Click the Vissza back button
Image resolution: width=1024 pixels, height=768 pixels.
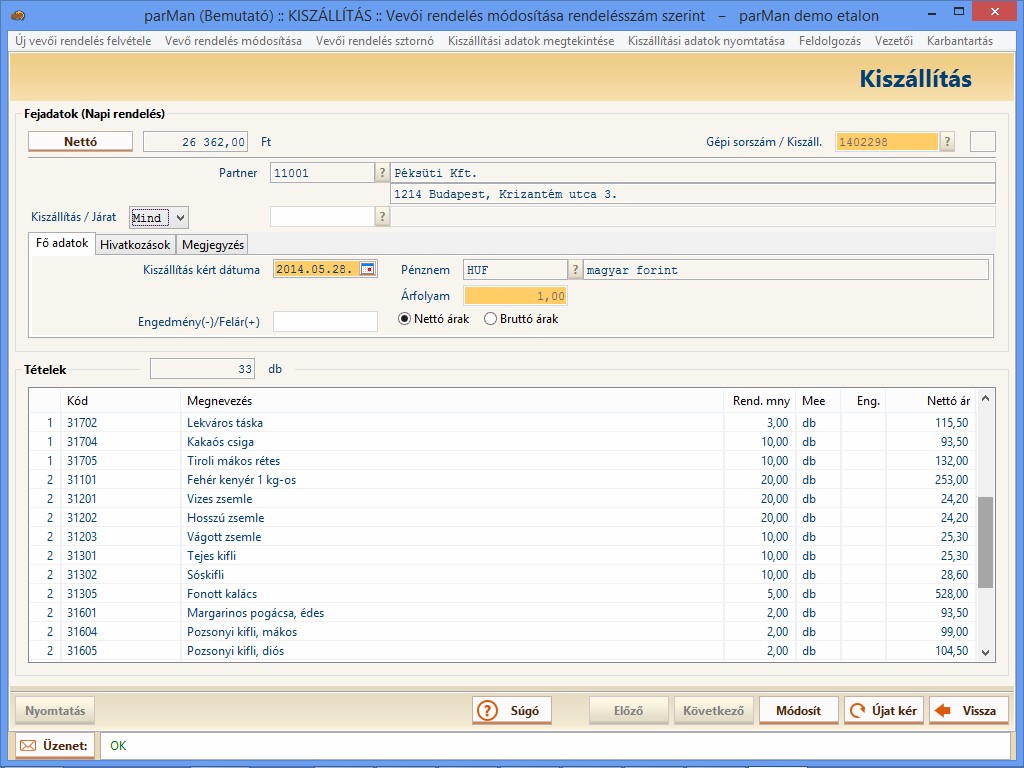point(968,711)
